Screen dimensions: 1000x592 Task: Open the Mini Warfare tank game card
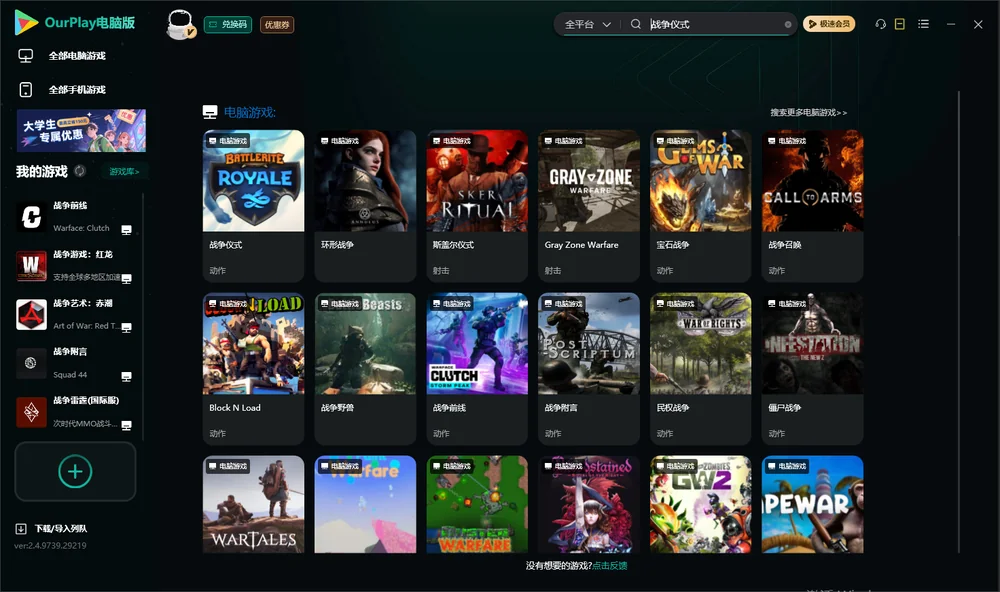pos(477,504)
